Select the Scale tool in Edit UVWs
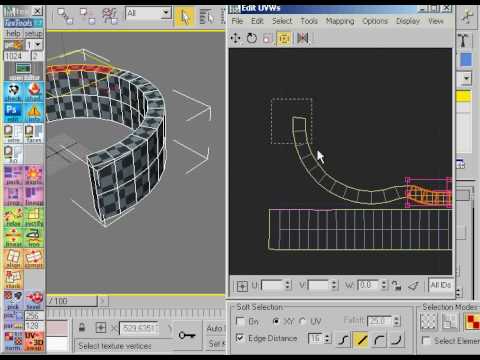480x360 pixels. 267,38
